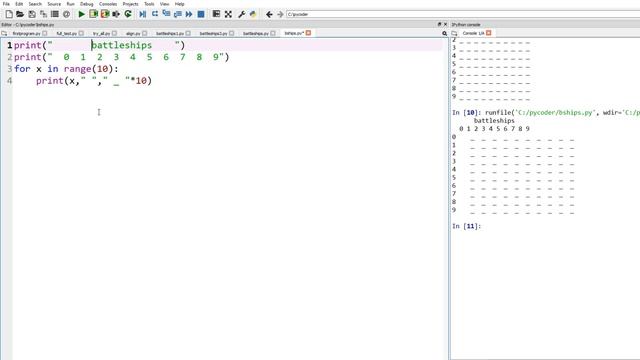Open the Run menu
Screen dimensions: 640x360
tap(71, 4)
